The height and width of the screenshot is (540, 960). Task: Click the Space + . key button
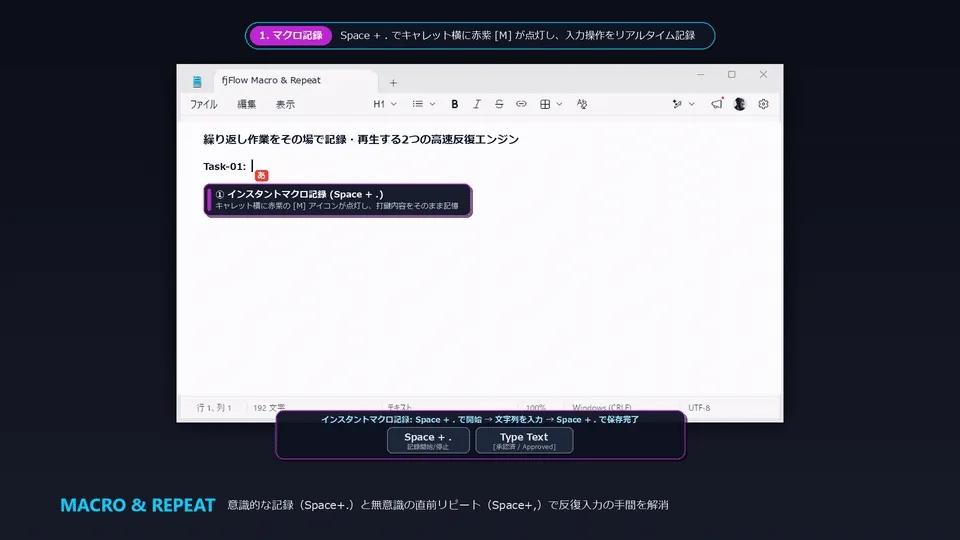428,440
